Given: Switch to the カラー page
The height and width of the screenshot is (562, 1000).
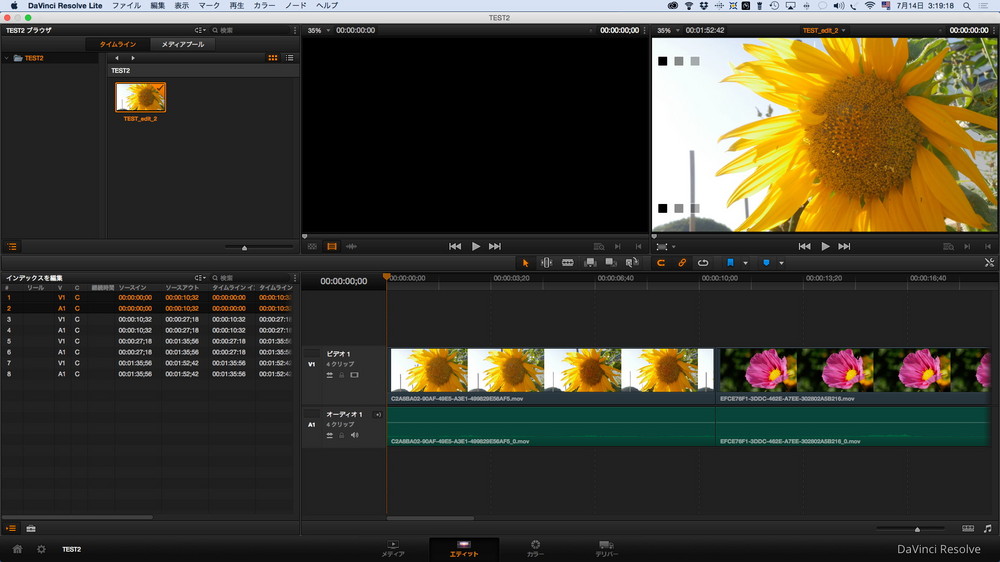Looking at the screenshot, I should 535,549.
